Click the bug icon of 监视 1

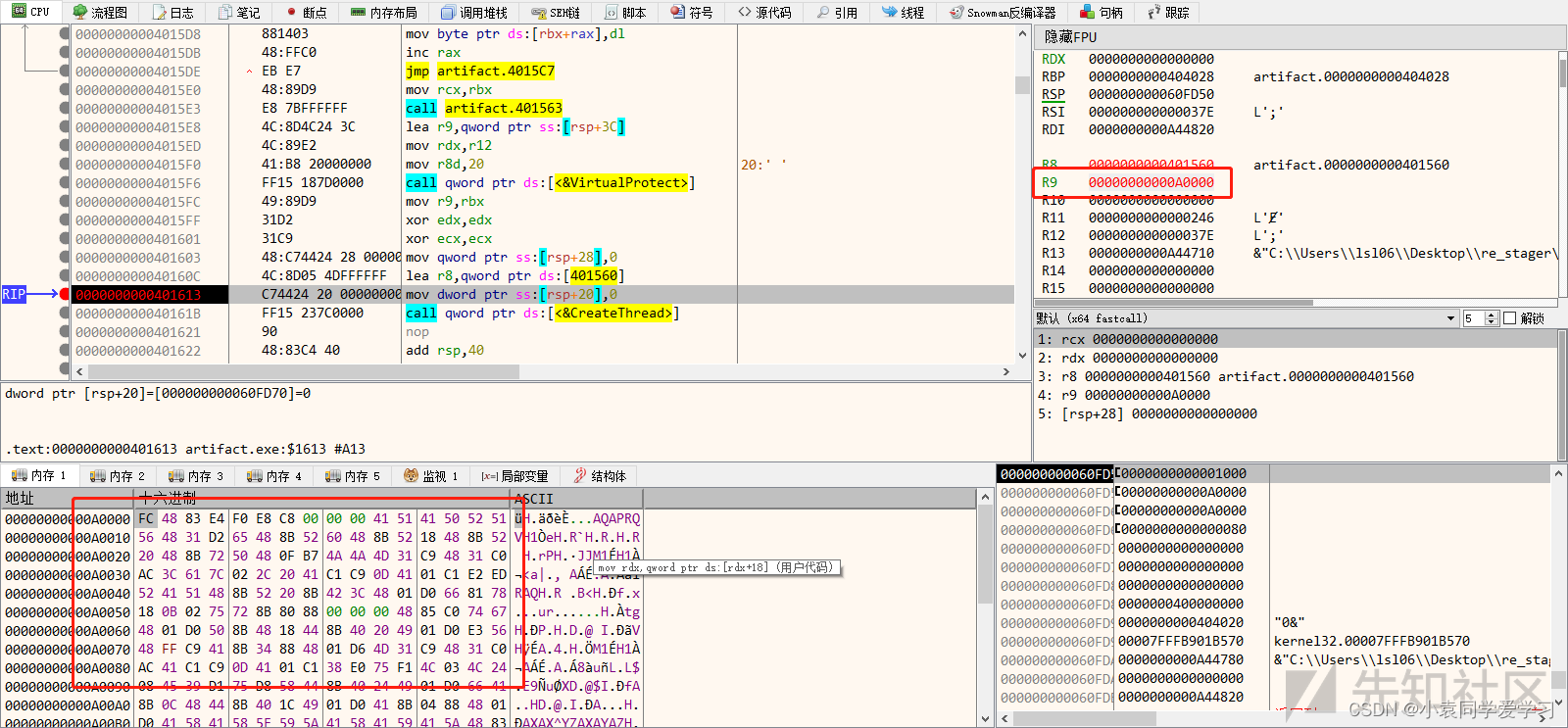point(412,475)
